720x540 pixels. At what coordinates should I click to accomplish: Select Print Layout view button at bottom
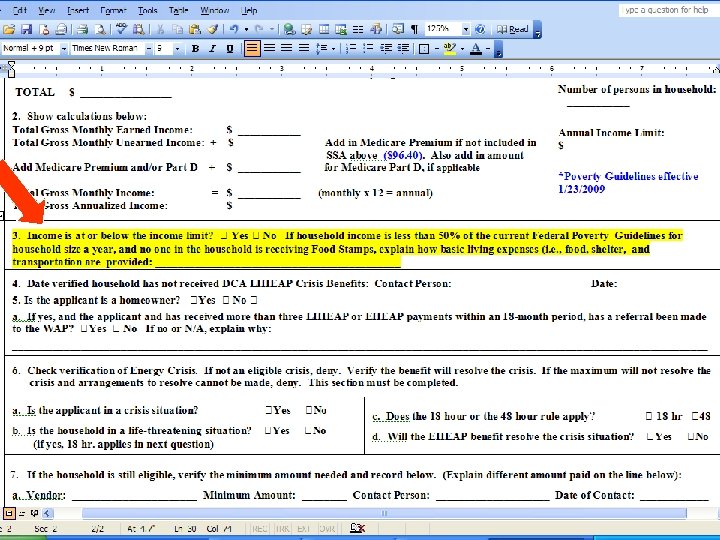coord(9,513)
